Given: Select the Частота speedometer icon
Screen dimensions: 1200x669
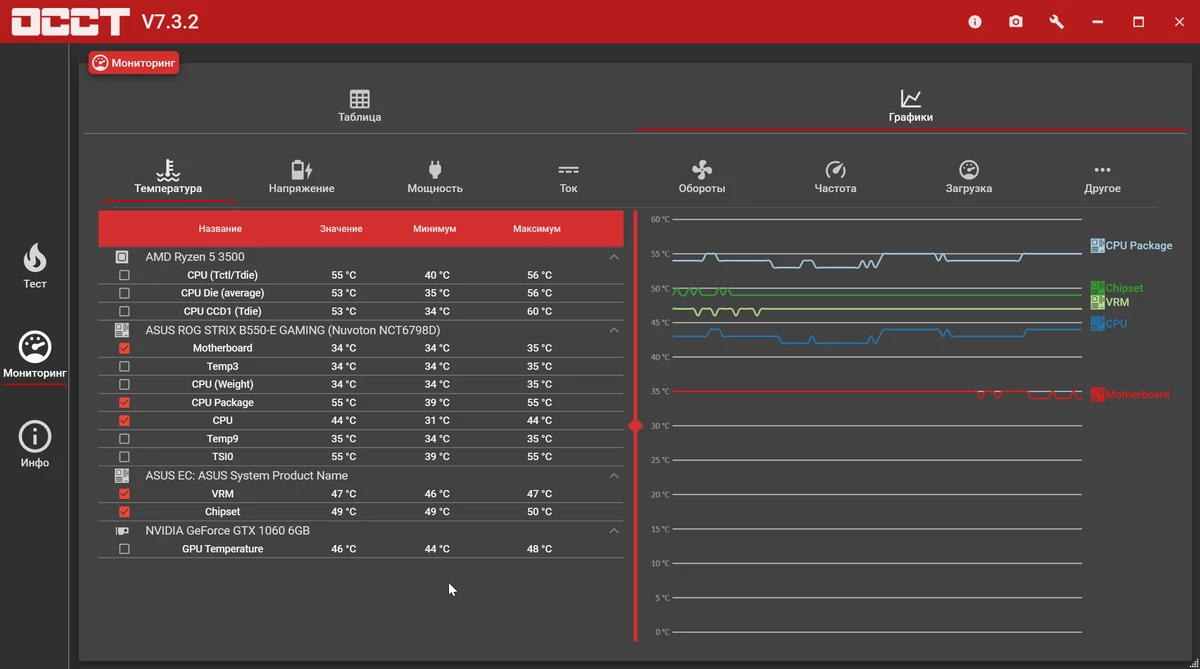Looking at the screenshot, I should click(836, 169).
